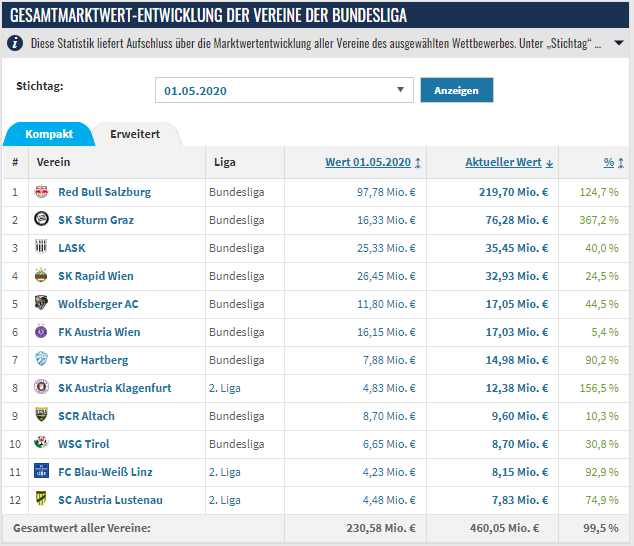The width and height of the screenshot is (634, 546).
Task: Click SK Rapid Wien's 32,93 Mio. € value
Action: tap(517, 276)
